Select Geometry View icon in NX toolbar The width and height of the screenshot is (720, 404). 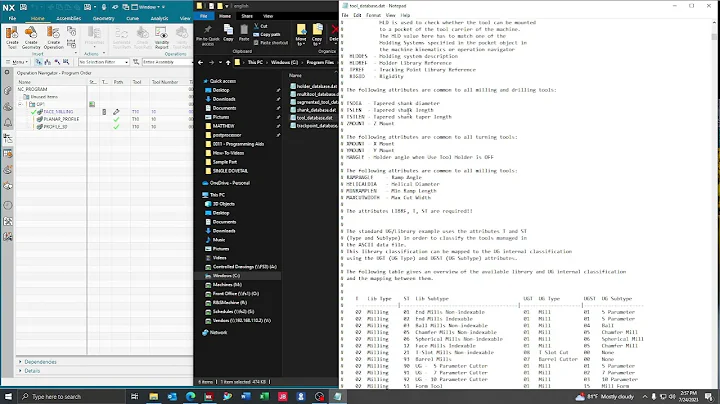57,62
